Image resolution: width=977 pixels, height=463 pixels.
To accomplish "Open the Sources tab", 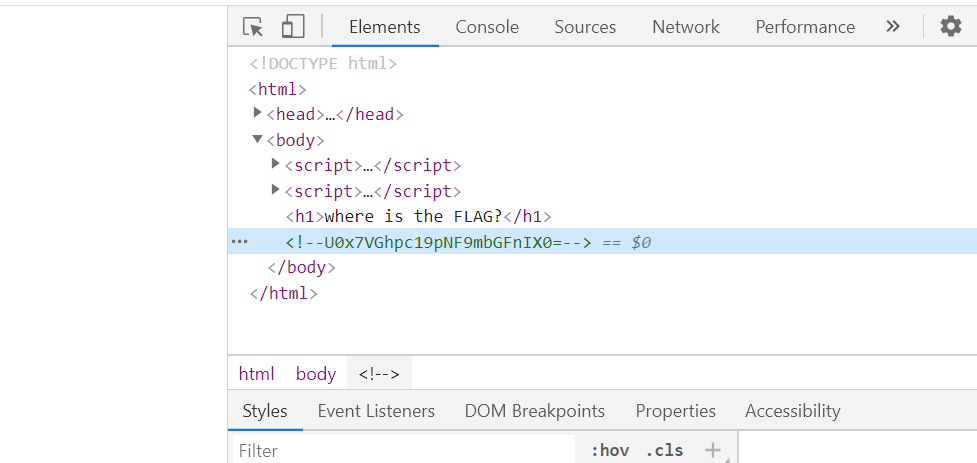I will [585, 27].
